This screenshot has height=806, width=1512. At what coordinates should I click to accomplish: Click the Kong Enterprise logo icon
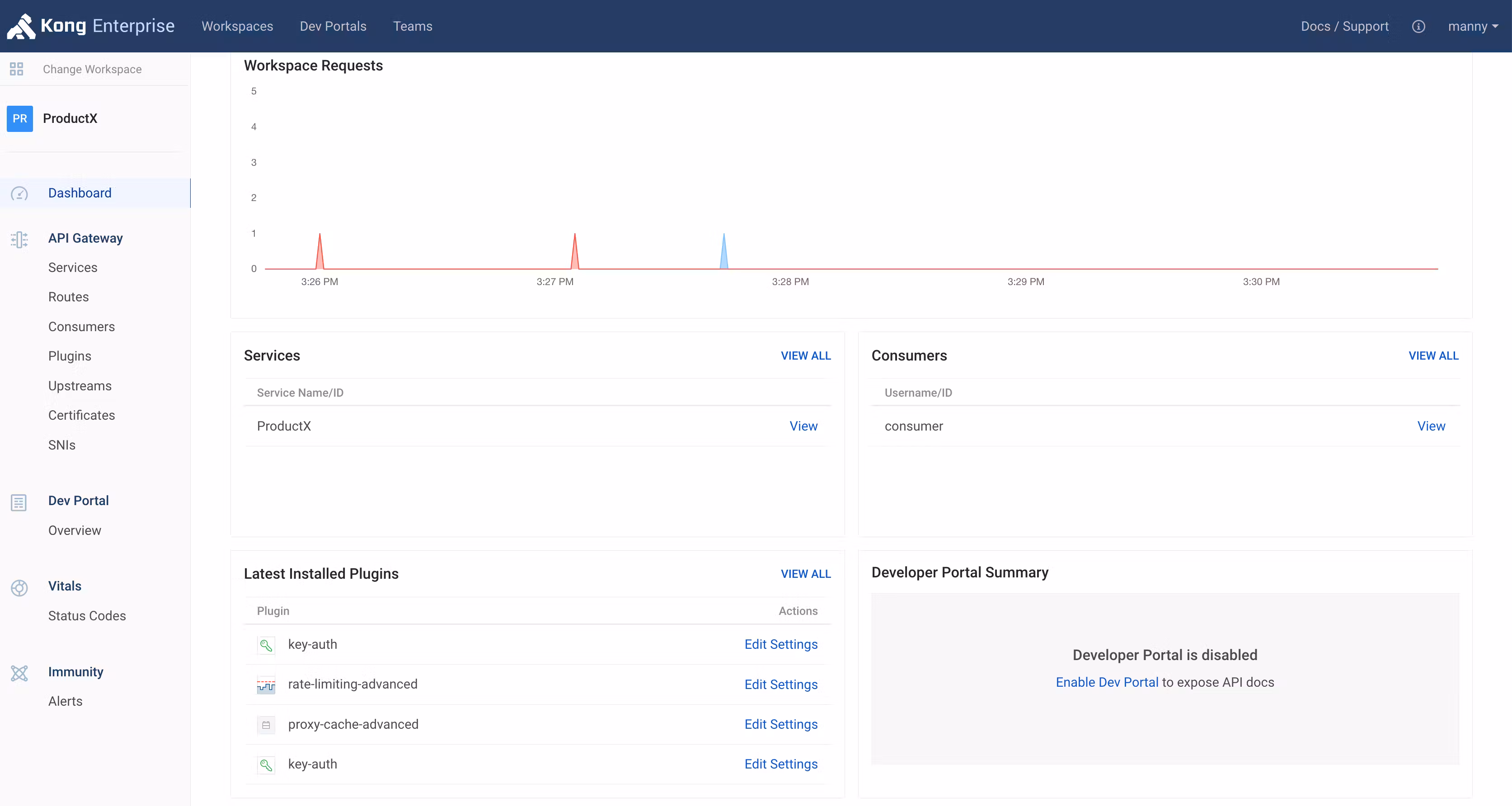coord(21,26)
